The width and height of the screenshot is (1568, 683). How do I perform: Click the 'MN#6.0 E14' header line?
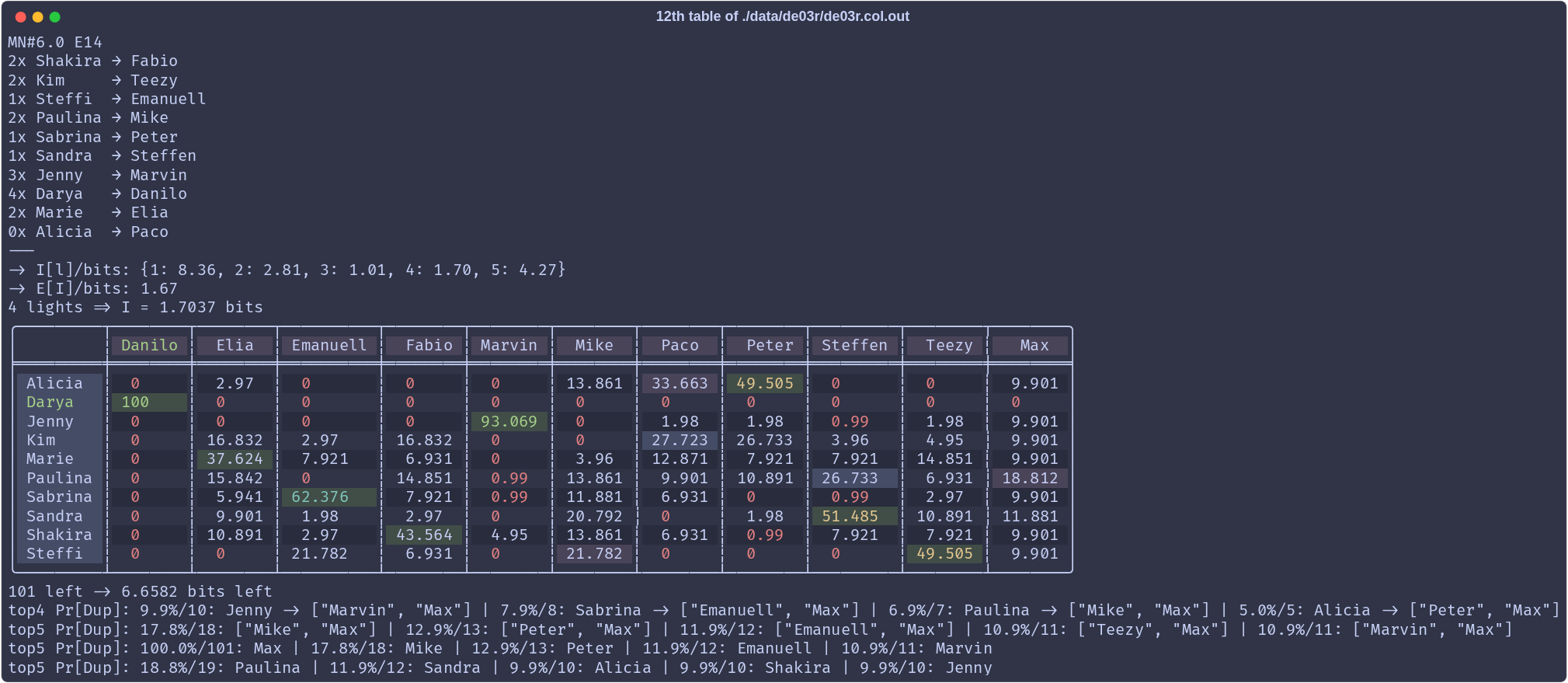pyautogui.click(x=55, y=43)
